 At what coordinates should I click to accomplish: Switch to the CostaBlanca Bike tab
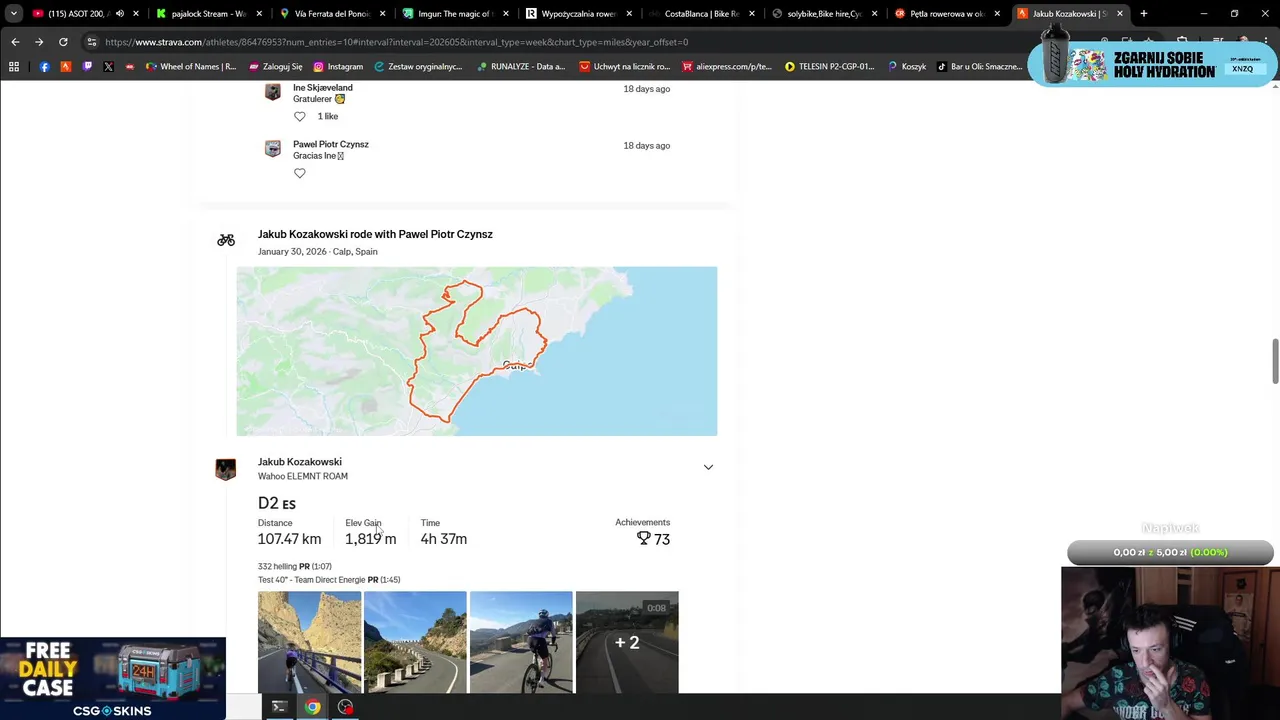tap(700, 14)
